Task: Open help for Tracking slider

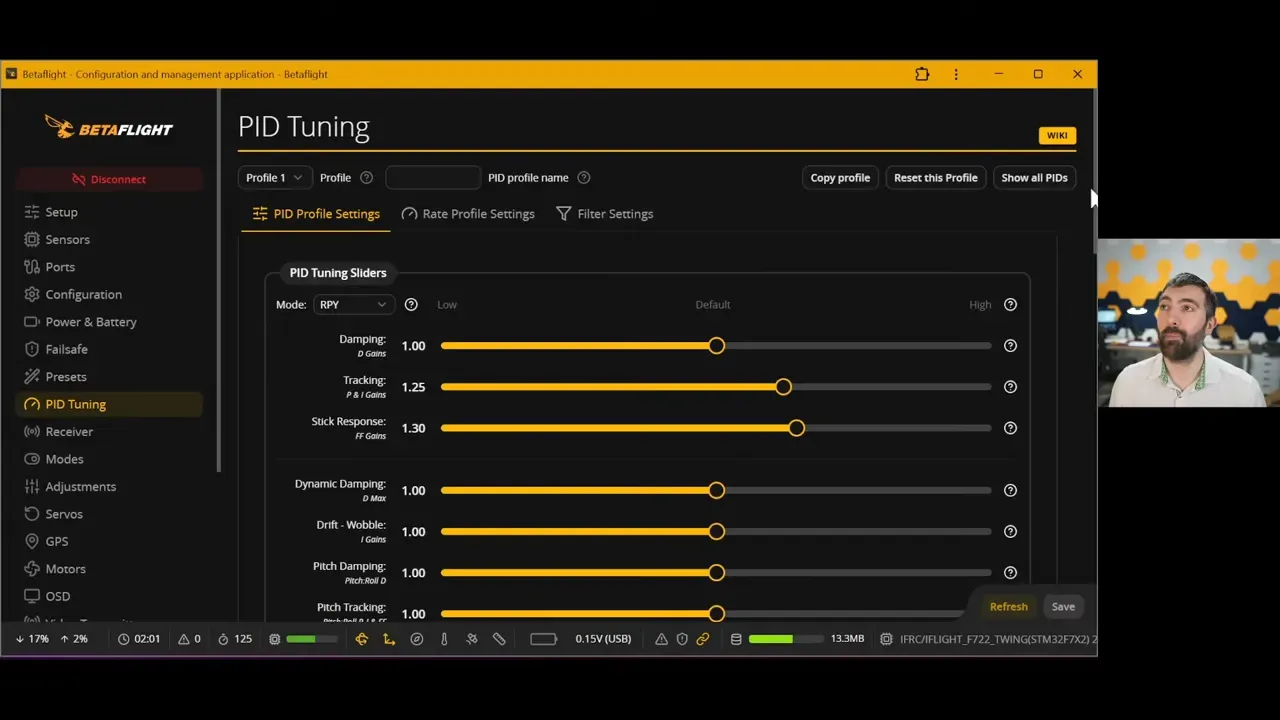Action: [x=1010, y=387]
